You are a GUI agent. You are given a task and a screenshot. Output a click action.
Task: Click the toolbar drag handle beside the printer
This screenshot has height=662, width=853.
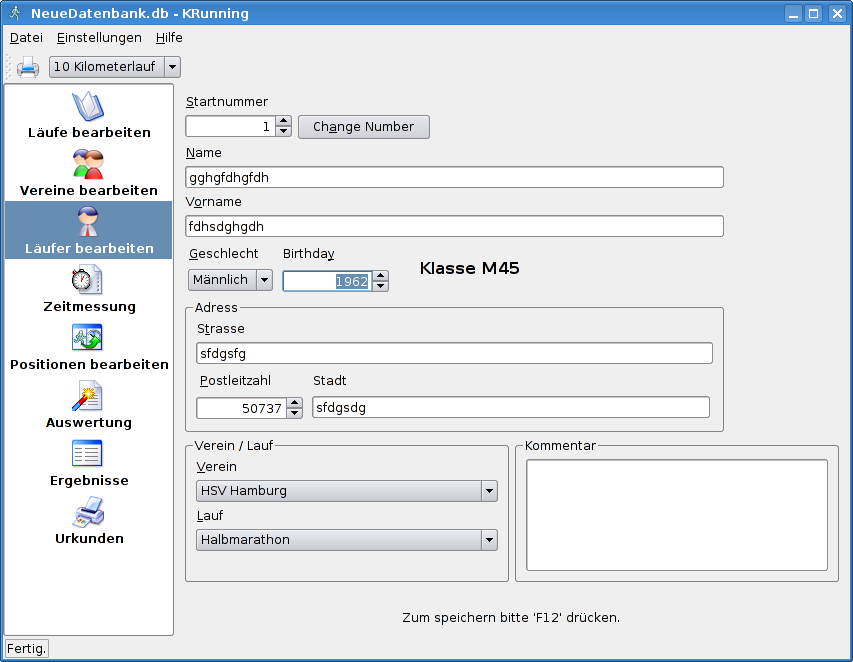(x=8, y=67)
